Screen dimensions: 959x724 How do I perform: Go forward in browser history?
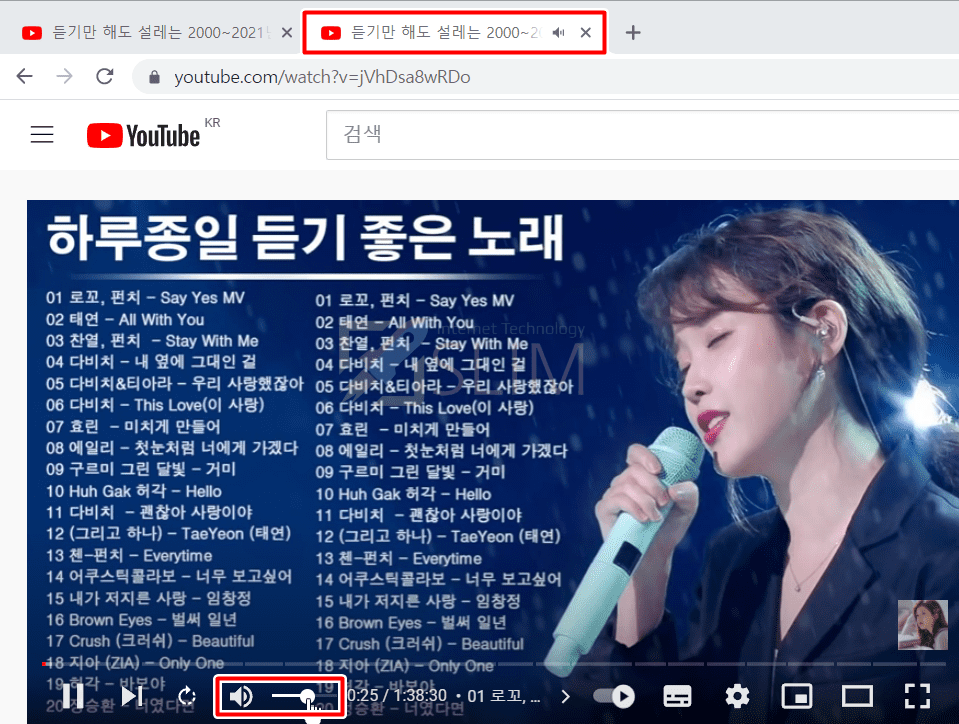[x=64, y=76]
